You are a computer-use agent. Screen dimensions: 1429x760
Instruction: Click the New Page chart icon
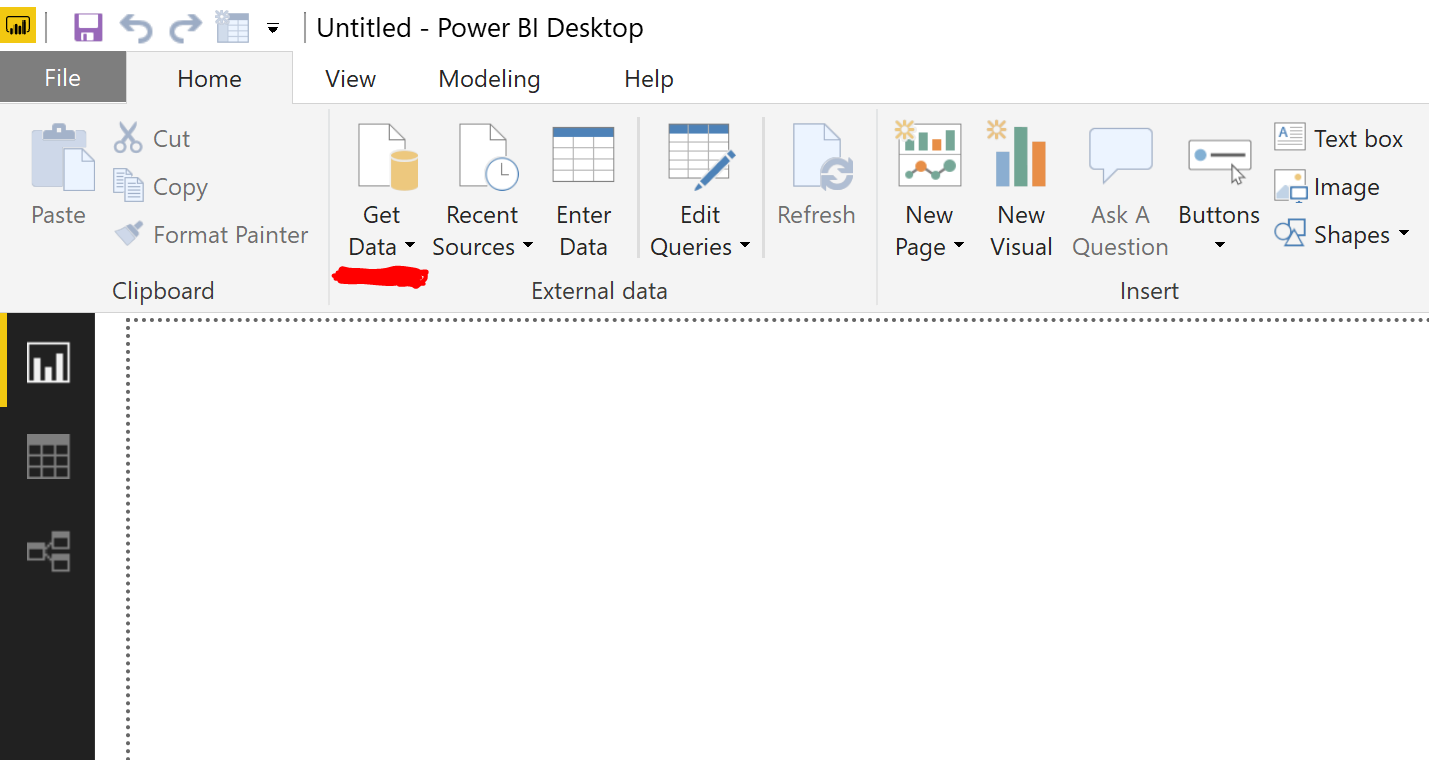(x=928, y=154)
